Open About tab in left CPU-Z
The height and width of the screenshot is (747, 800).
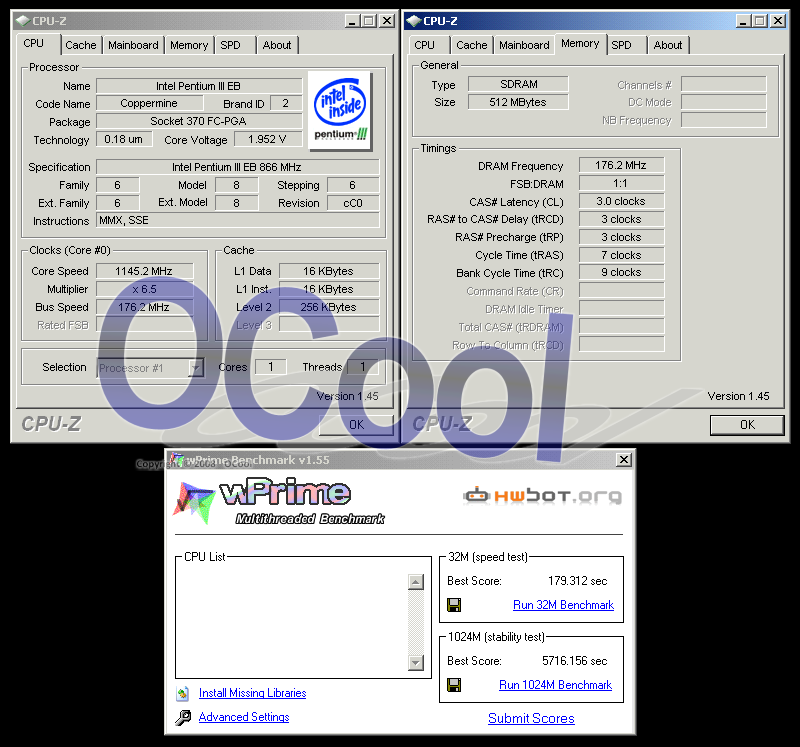277,45
